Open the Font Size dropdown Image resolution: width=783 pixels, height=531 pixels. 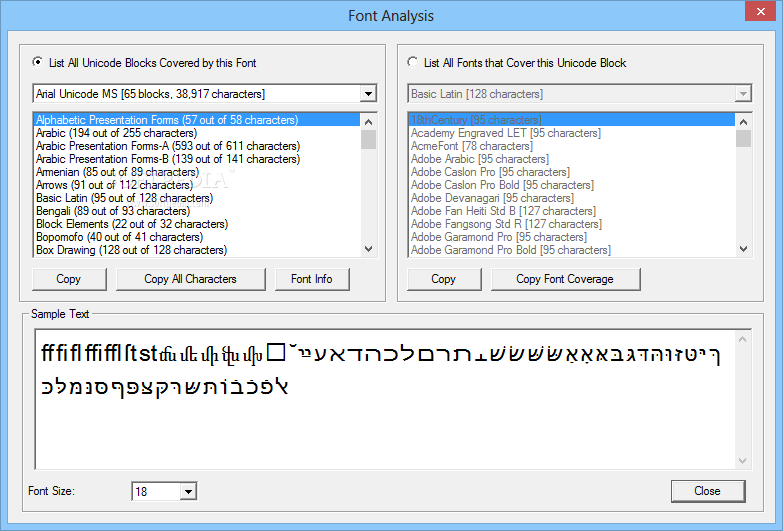(188, 492)
